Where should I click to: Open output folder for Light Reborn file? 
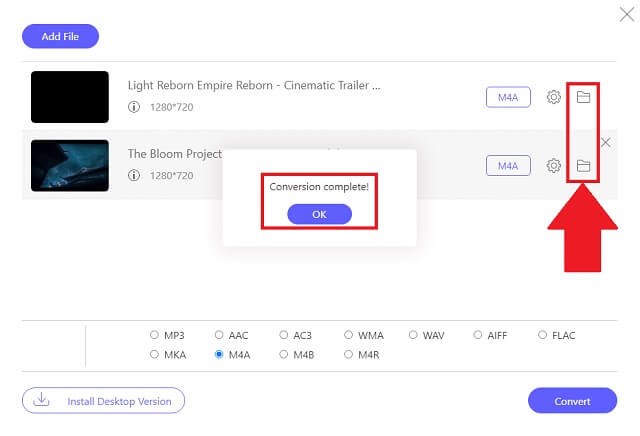[x=583, y=97]
